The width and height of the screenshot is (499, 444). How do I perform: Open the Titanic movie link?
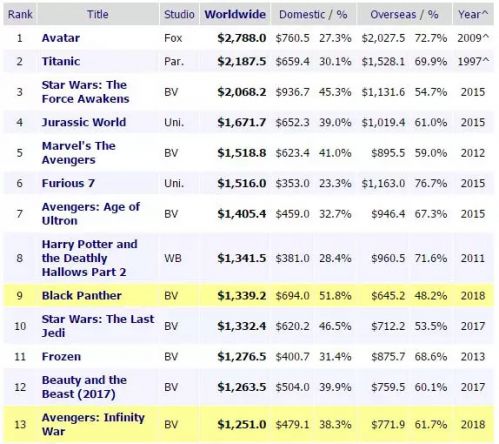tap(61, 61)
